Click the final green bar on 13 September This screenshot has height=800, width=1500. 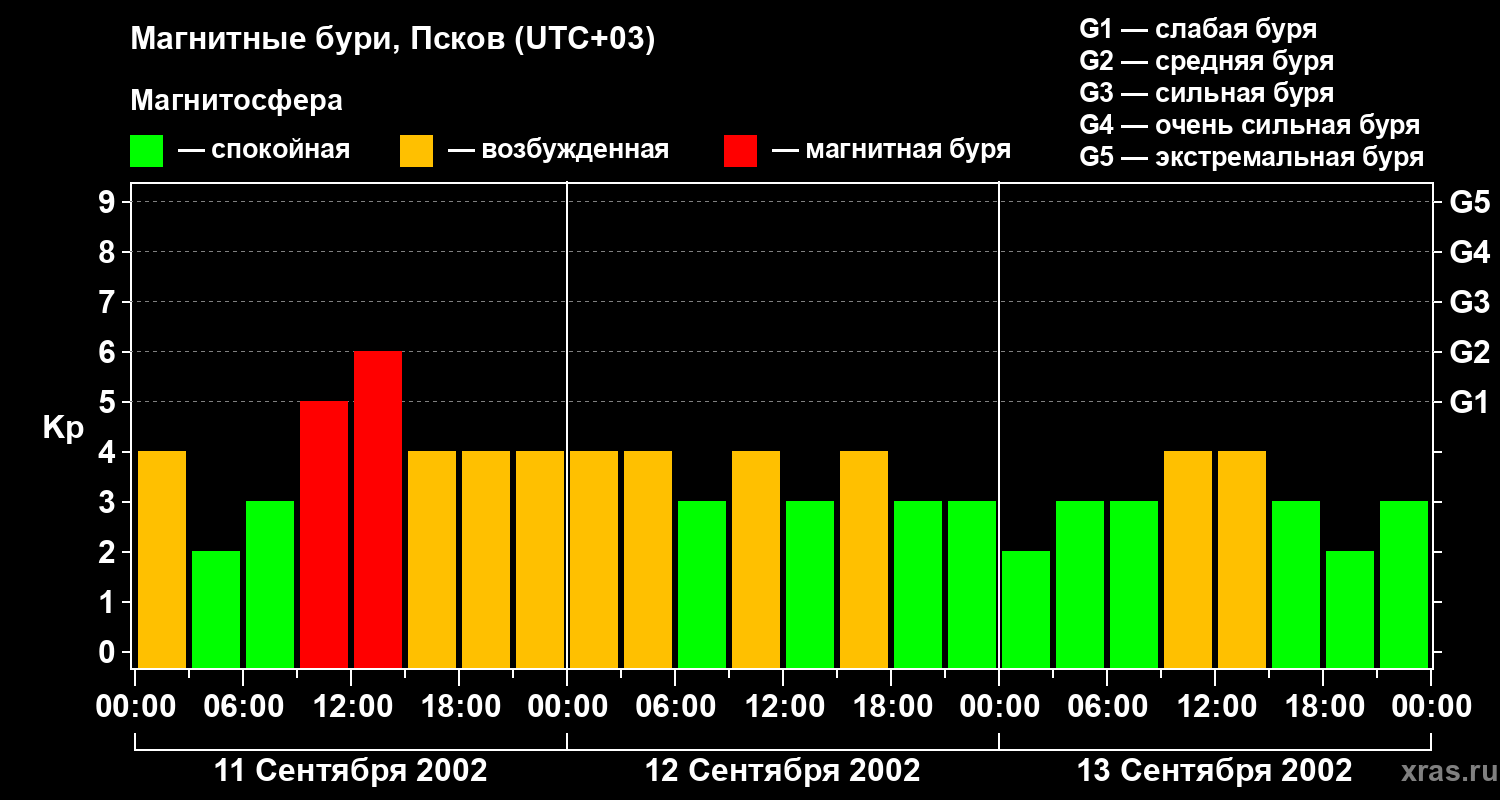tap(1404, 584)
